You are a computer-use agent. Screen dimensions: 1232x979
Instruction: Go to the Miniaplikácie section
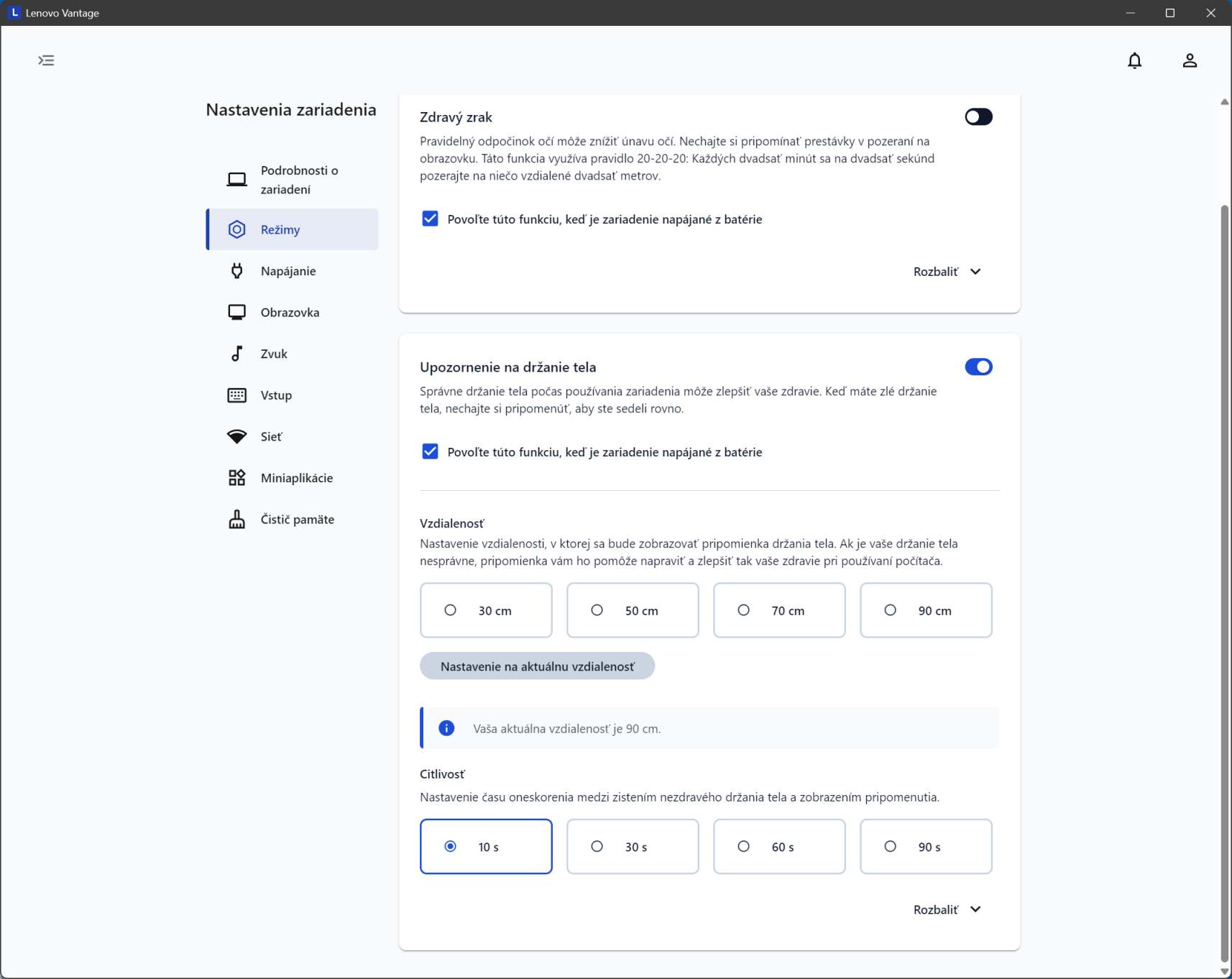tap(296, 478)
